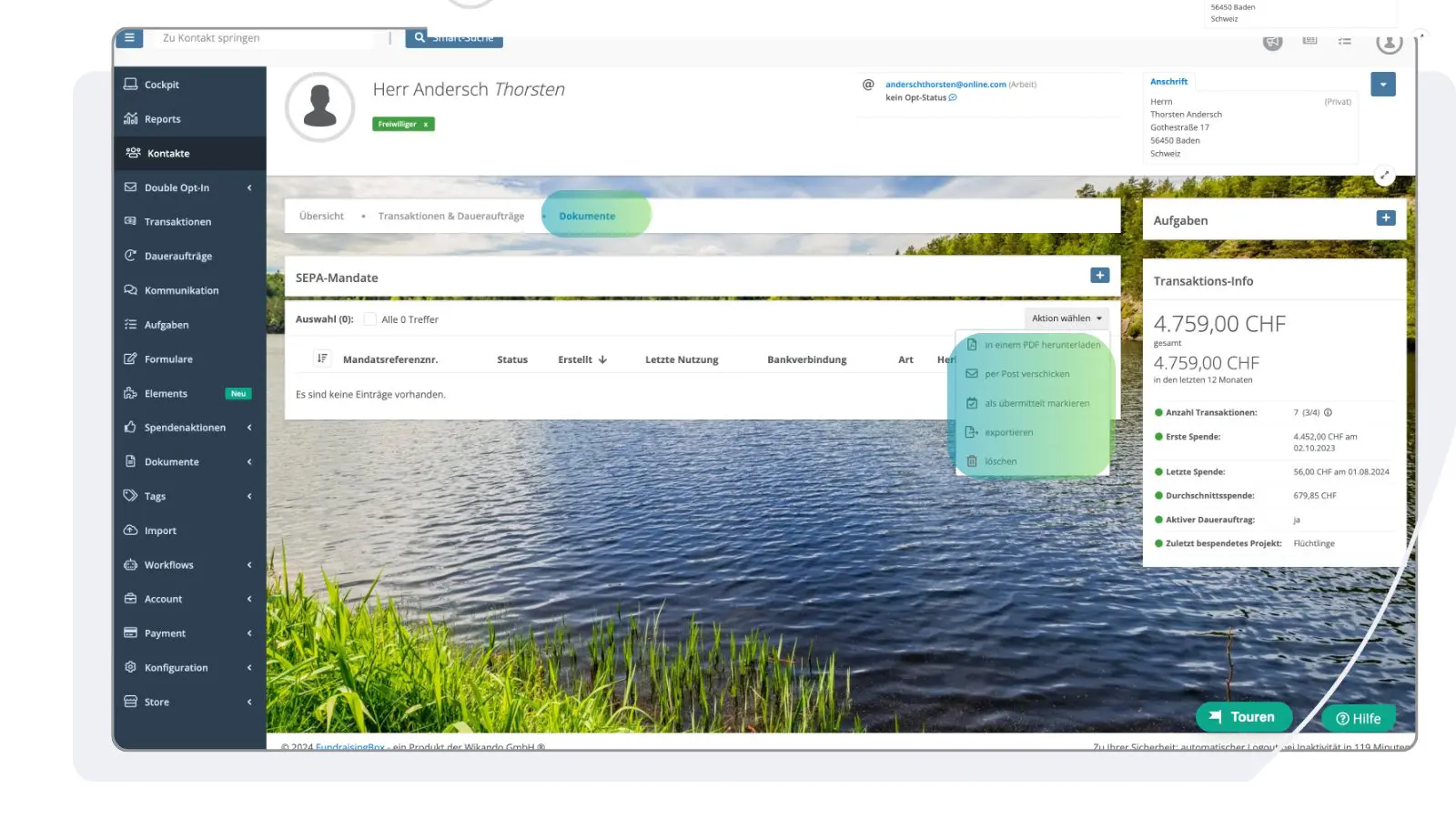Click the sort icon in table header
The height and width of the screenshot is (819, 1456).
click(321, 359)
